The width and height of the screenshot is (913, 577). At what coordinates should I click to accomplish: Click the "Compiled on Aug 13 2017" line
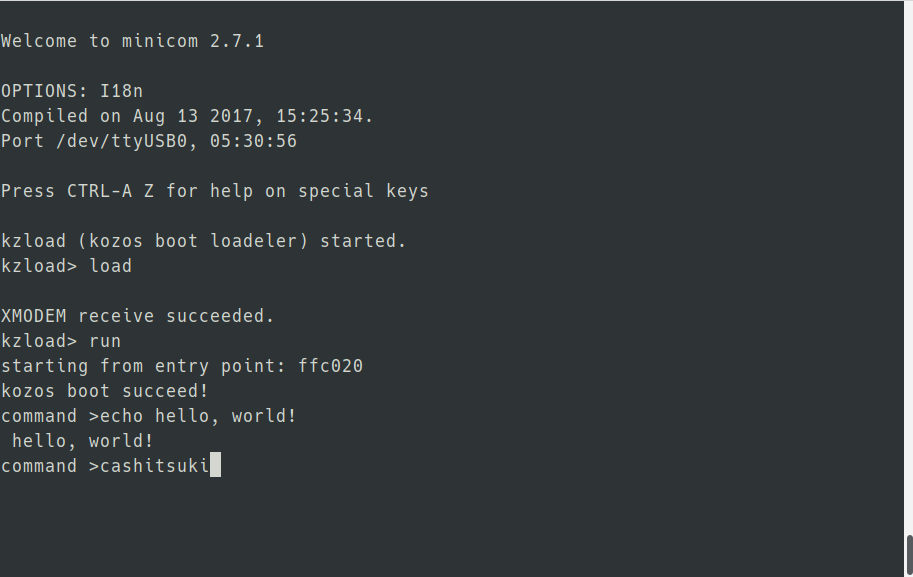(186, 116)
